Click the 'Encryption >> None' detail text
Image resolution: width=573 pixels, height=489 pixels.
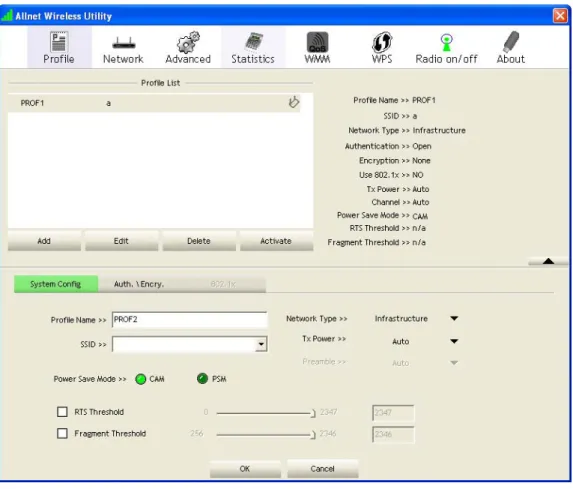[395, 161]
